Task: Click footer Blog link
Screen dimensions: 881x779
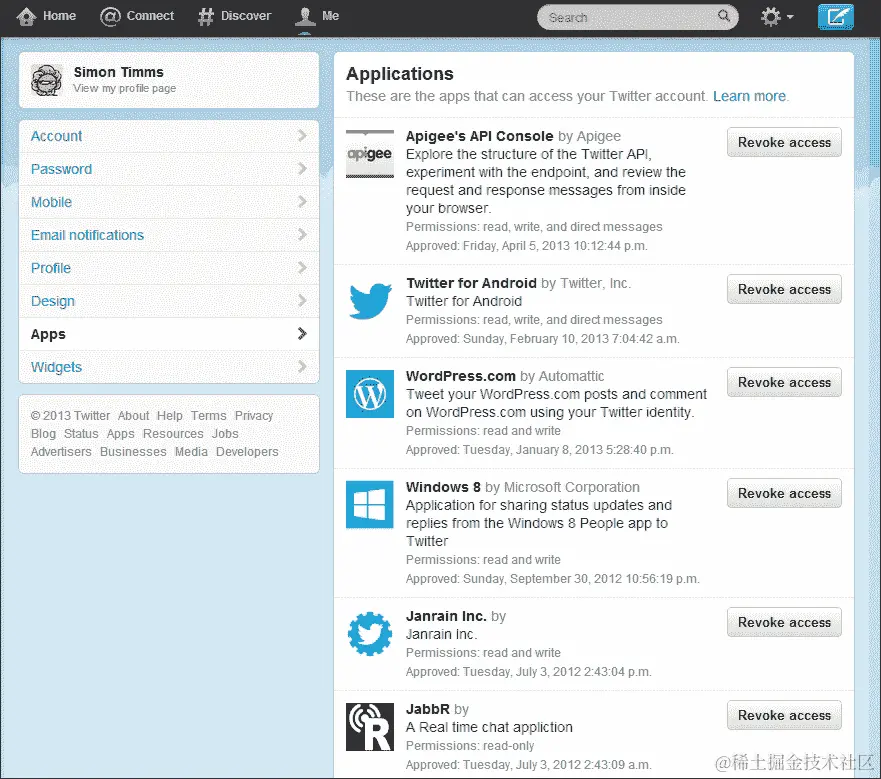Action: click(x=43, y=434)
